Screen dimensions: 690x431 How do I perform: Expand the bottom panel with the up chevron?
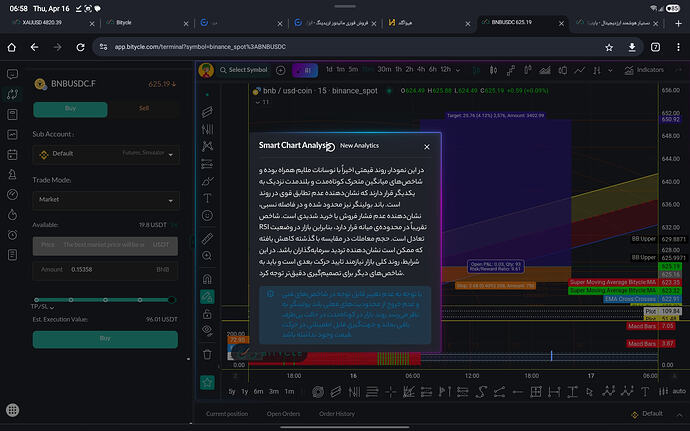[x=679, y=414]
